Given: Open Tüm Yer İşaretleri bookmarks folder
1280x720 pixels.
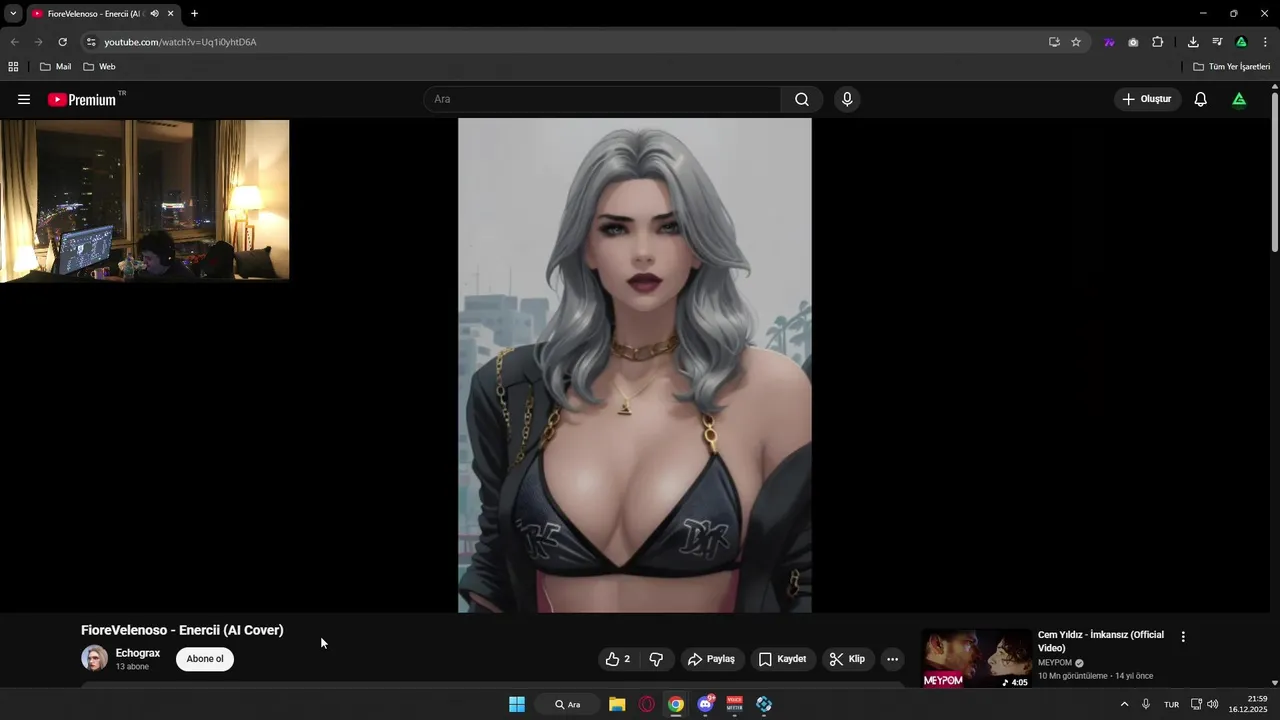Looking at the screenshot, I should (1232, 67).
